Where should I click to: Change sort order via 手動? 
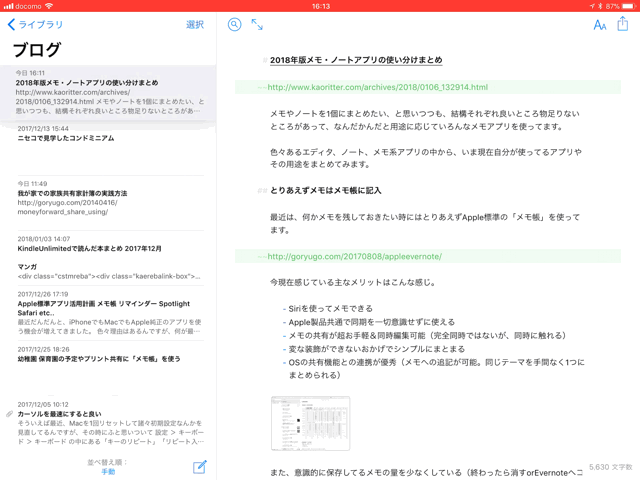108,471
